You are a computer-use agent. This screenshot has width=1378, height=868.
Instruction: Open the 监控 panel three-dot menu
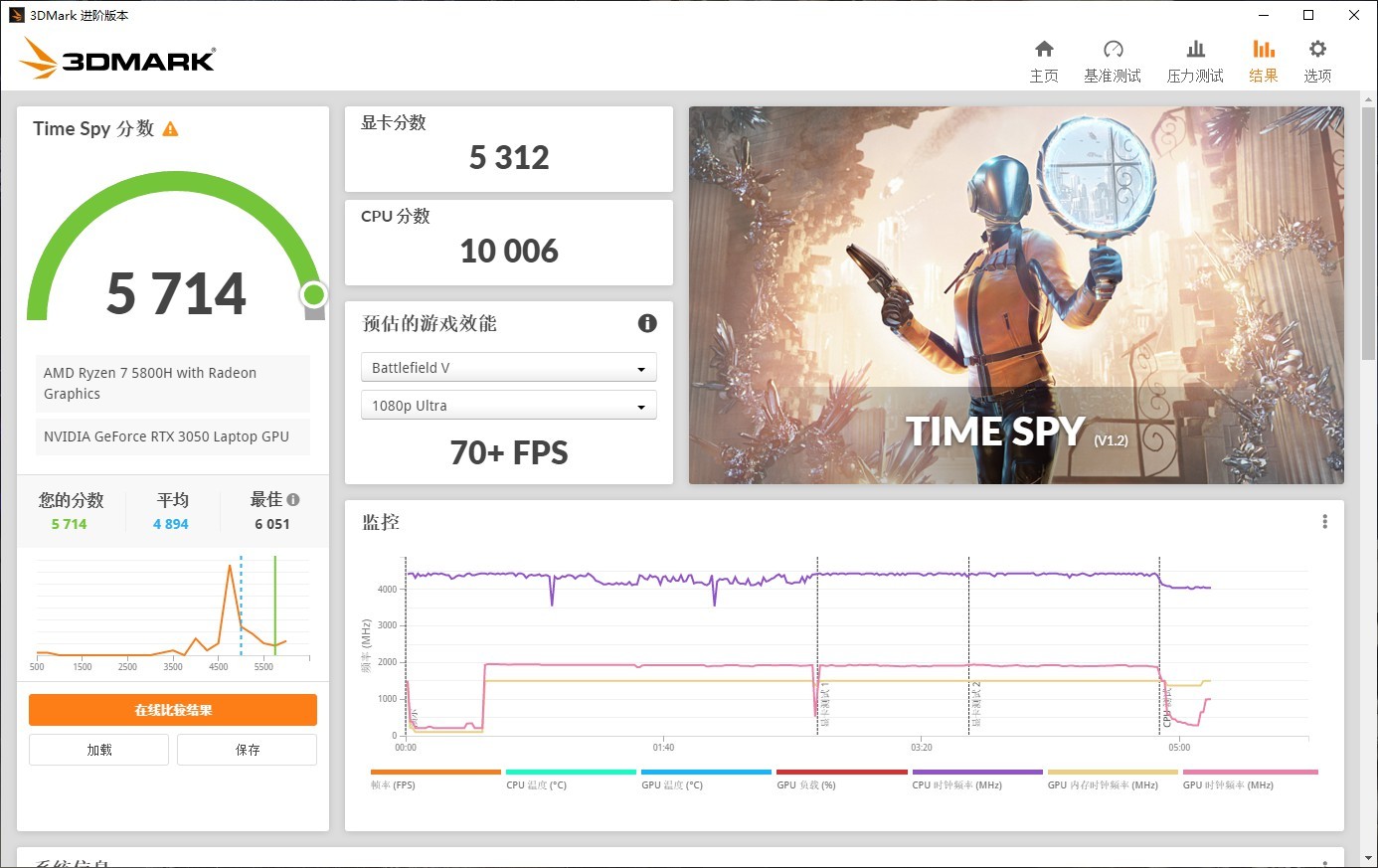1324,522
